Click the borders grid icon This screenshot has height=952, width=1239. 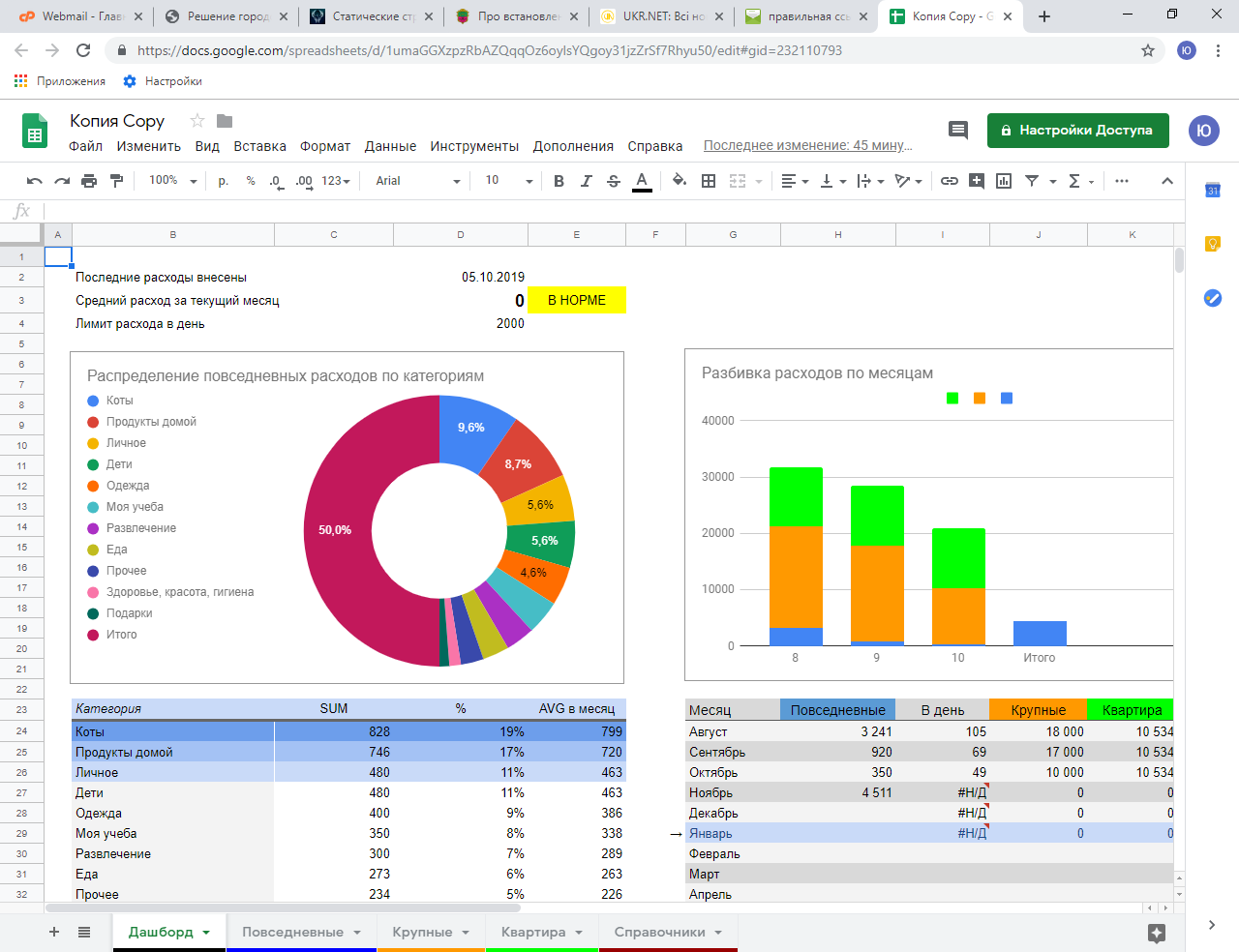coord(709,181)
